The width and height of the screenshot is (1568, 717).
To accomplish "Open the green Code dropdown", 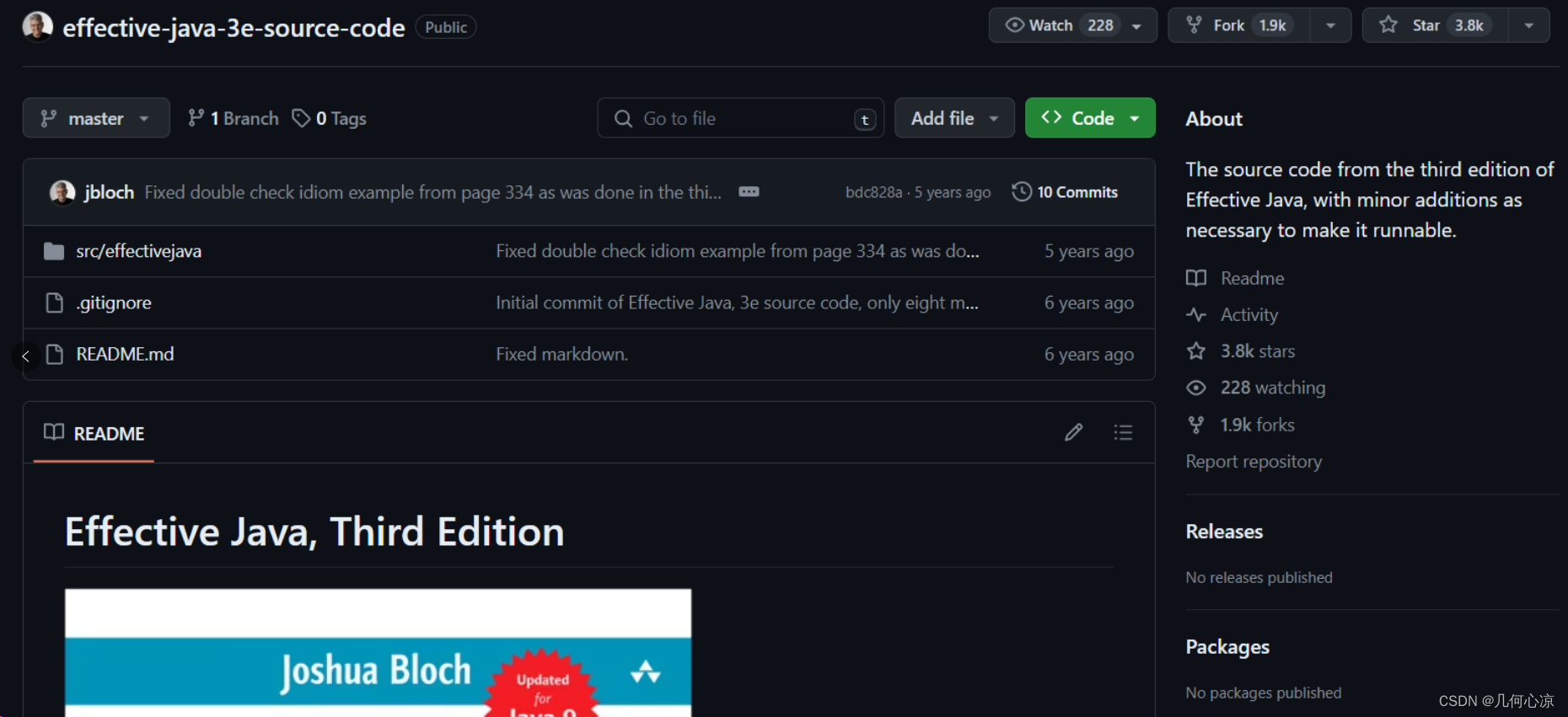I will click(x=1090, y=118).
